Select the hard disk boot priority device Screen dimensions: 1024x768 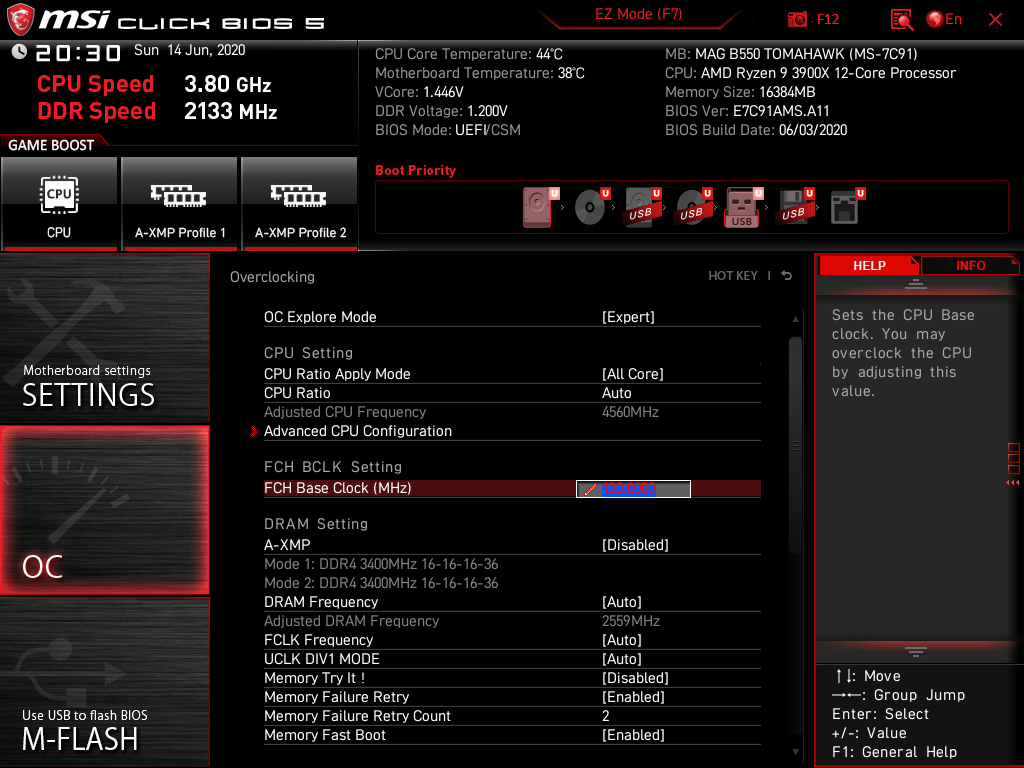[540, 207]
